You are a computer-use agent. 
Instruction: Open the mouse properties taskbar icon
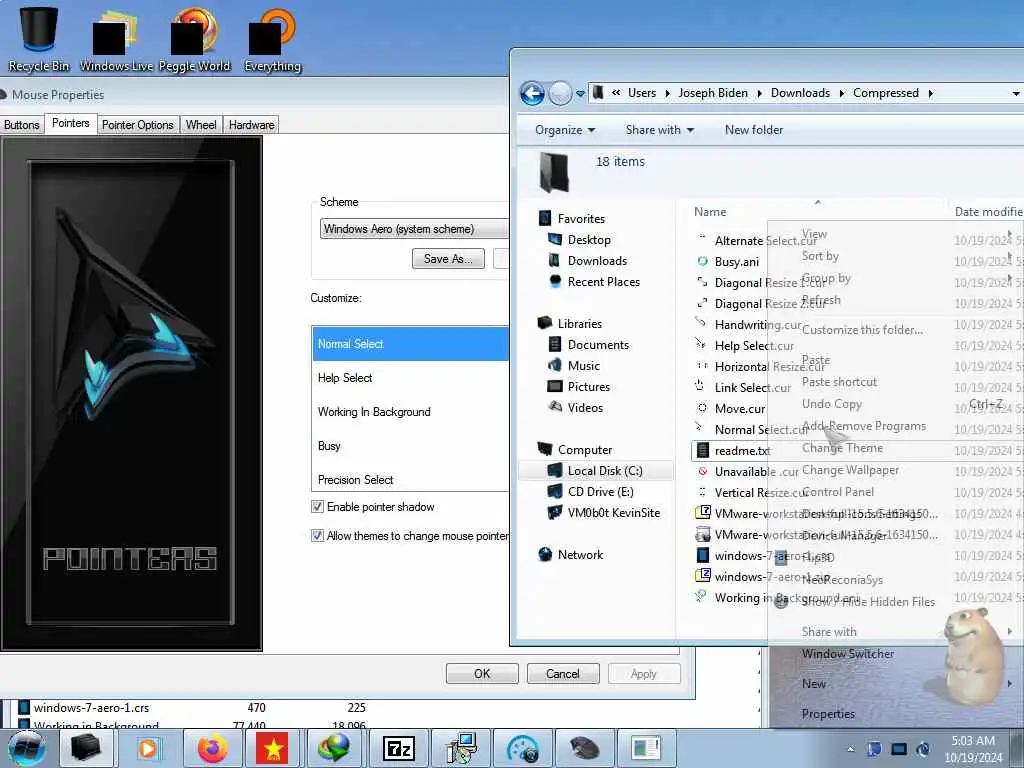[584, 748]
